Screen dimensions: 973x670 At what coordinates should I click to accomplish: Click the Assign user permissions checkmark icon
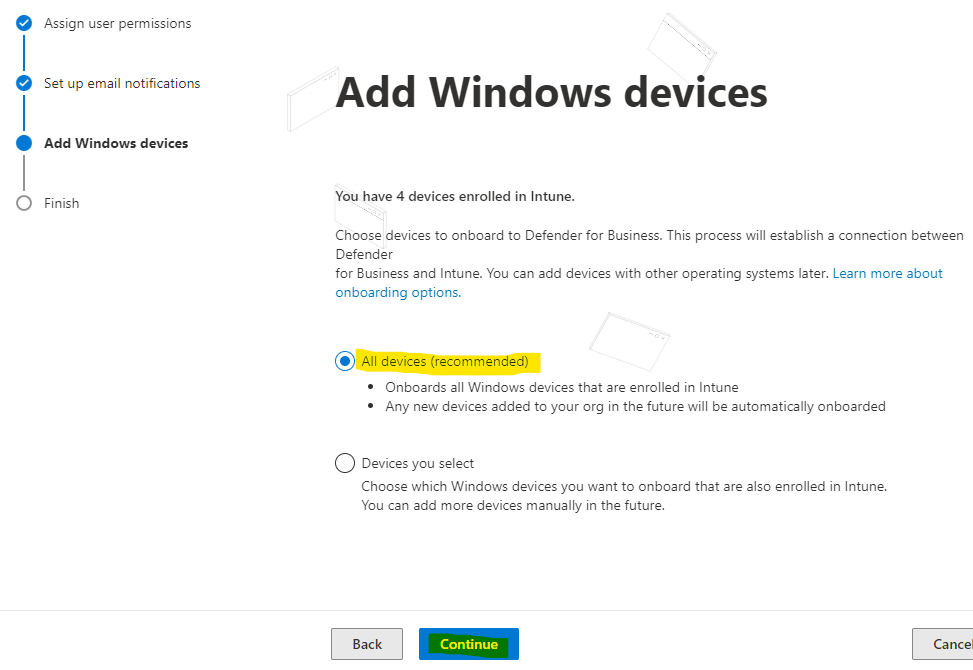24,24
